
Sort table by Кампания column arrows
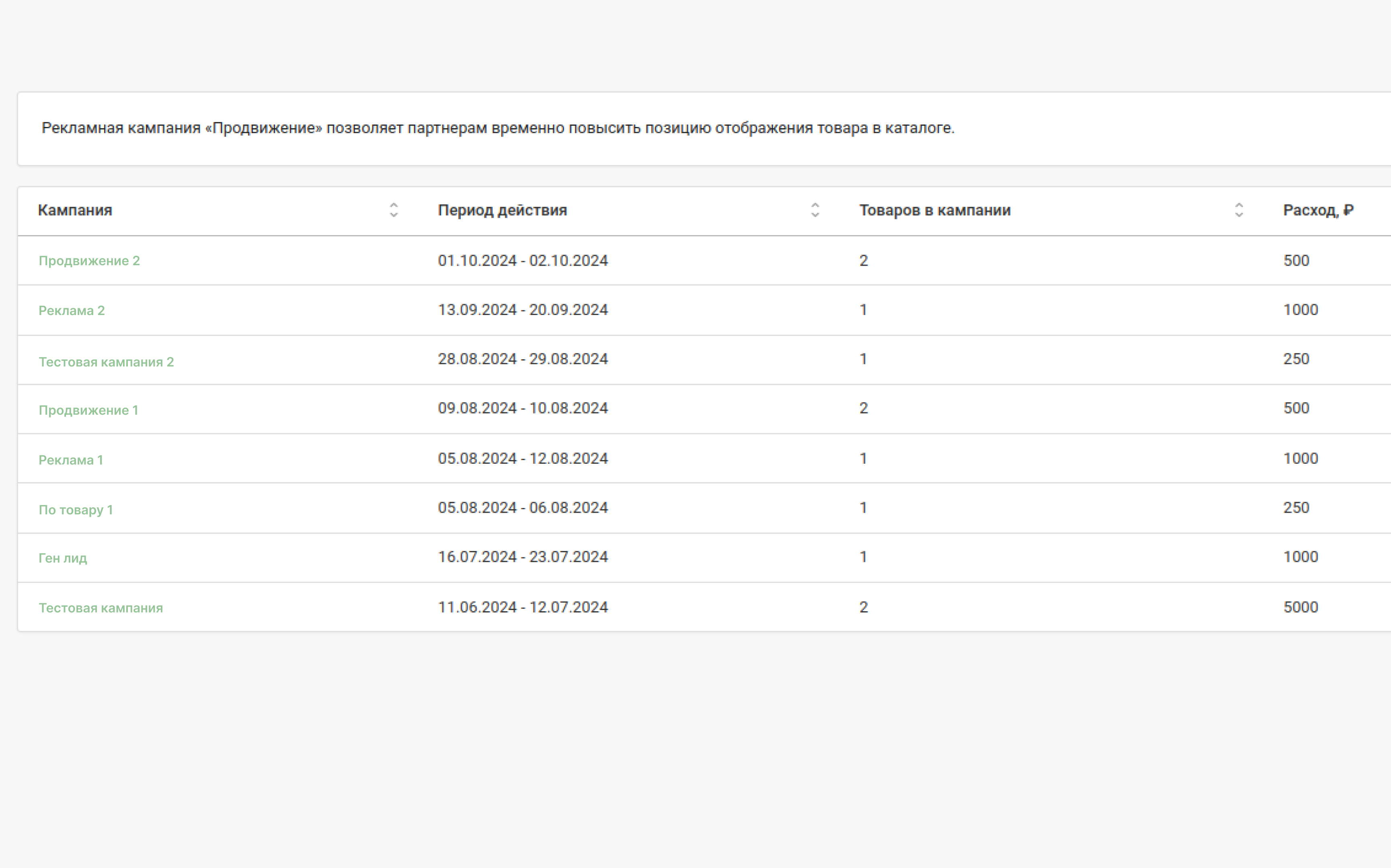[394, 210]
